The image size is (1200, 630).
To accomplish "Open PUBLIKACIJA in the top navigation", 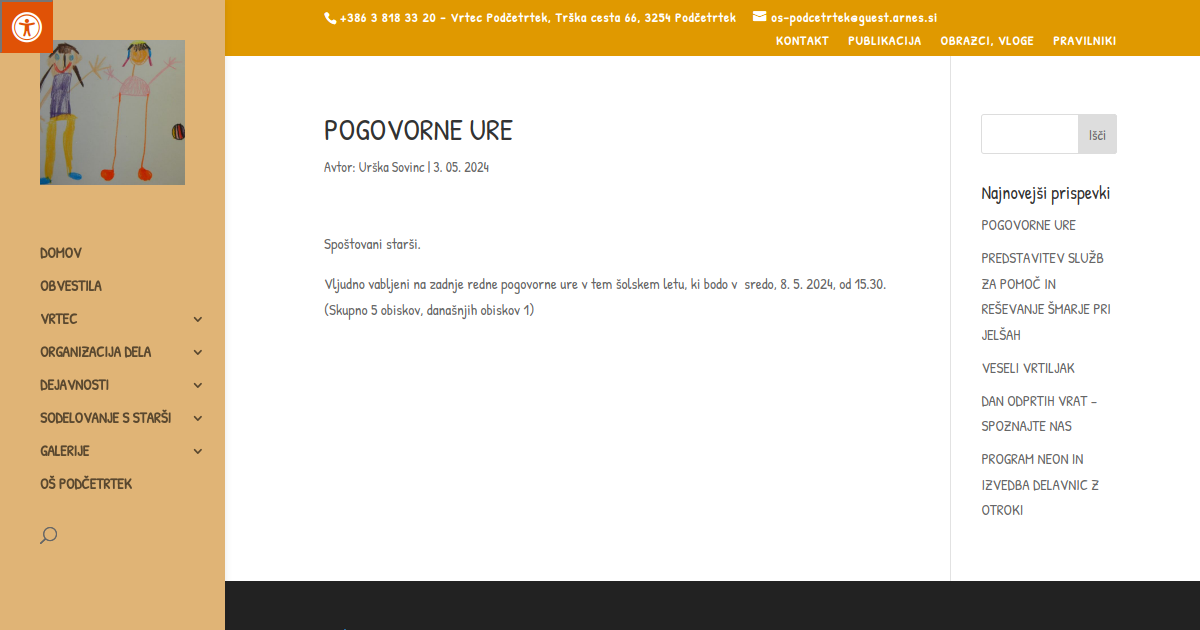I will coord(884,41).
